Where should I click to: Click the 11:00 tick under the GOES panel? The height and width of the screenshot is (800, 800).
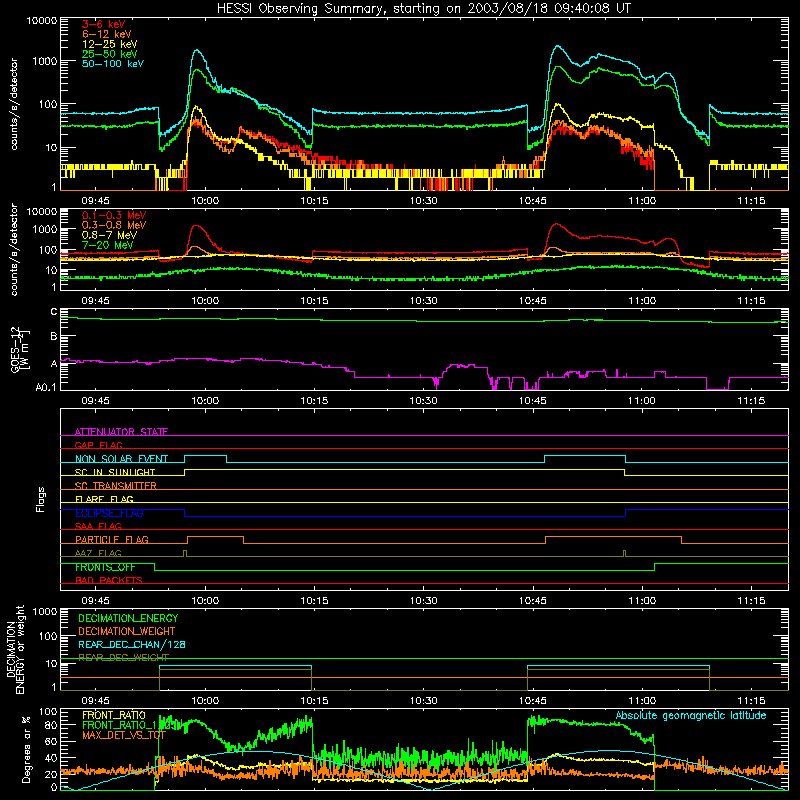(642, 401)
